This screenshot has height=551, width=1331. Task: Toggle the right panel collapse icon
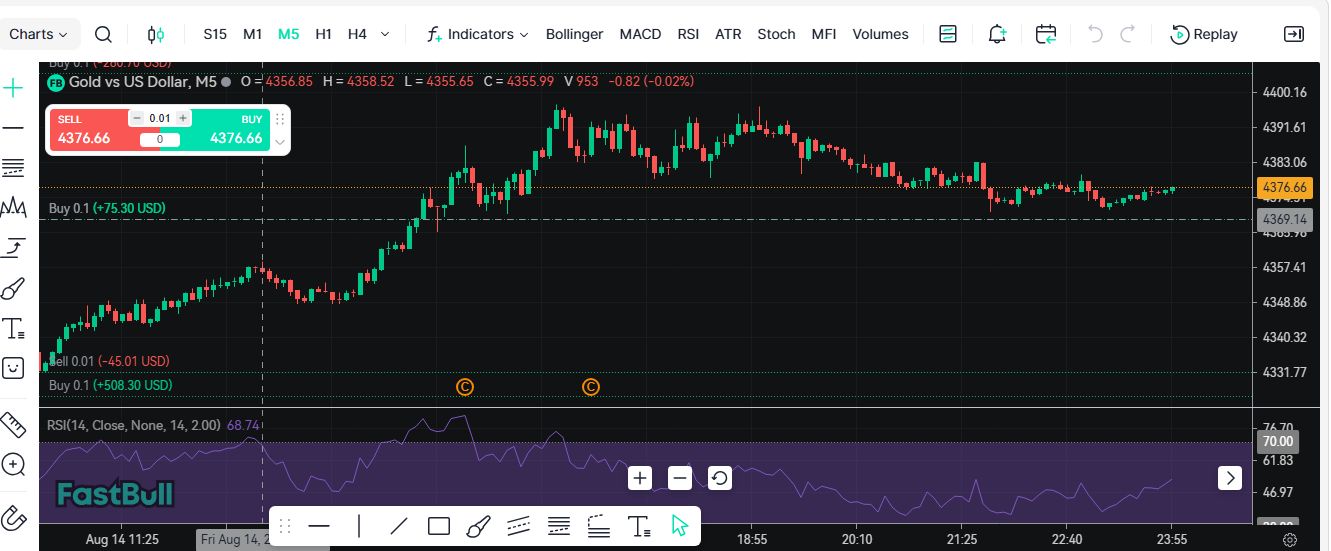tap(1293, 34)
